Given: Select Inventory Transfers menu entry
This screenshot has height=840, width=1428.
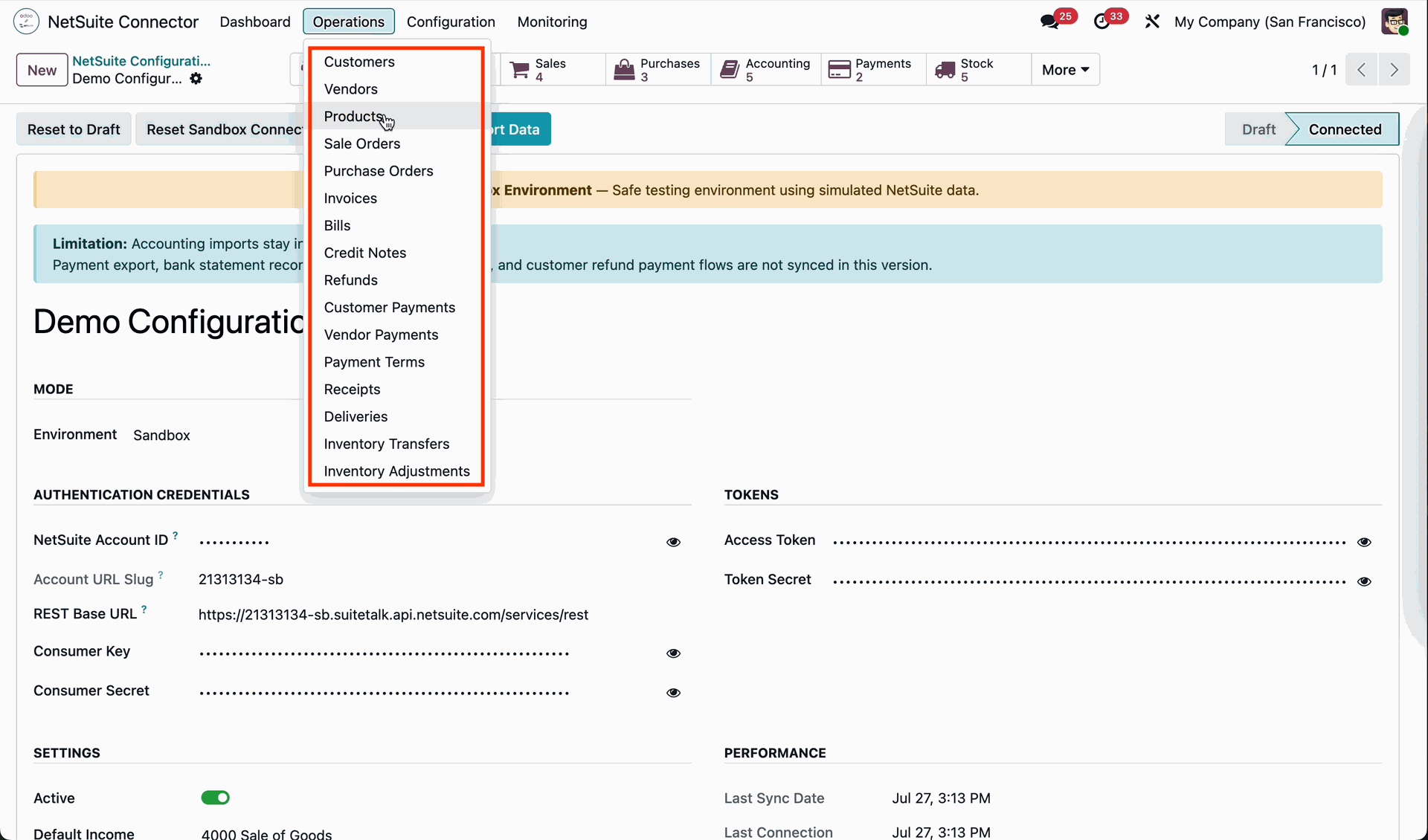Looking at the screenshot, I should (x=396, y=444).
